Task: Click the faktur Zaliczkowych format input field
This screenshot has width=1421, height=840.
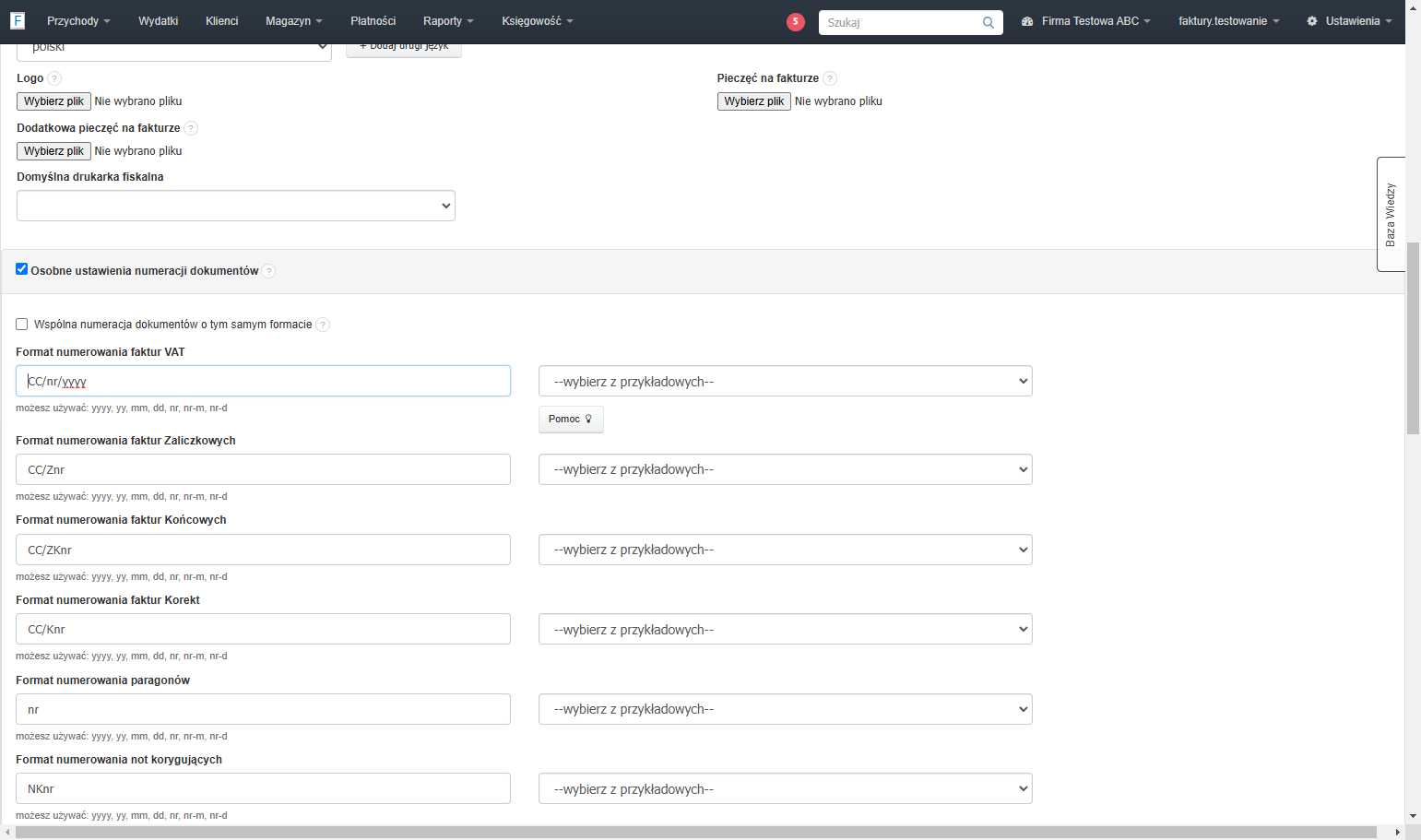Action: pyautogui.click(x=263, y=469)
